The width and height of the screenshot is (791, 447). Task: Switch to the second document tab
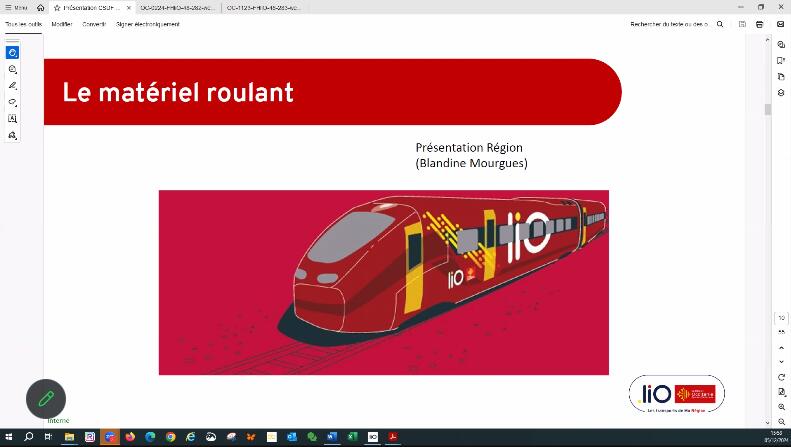[178, 8]
